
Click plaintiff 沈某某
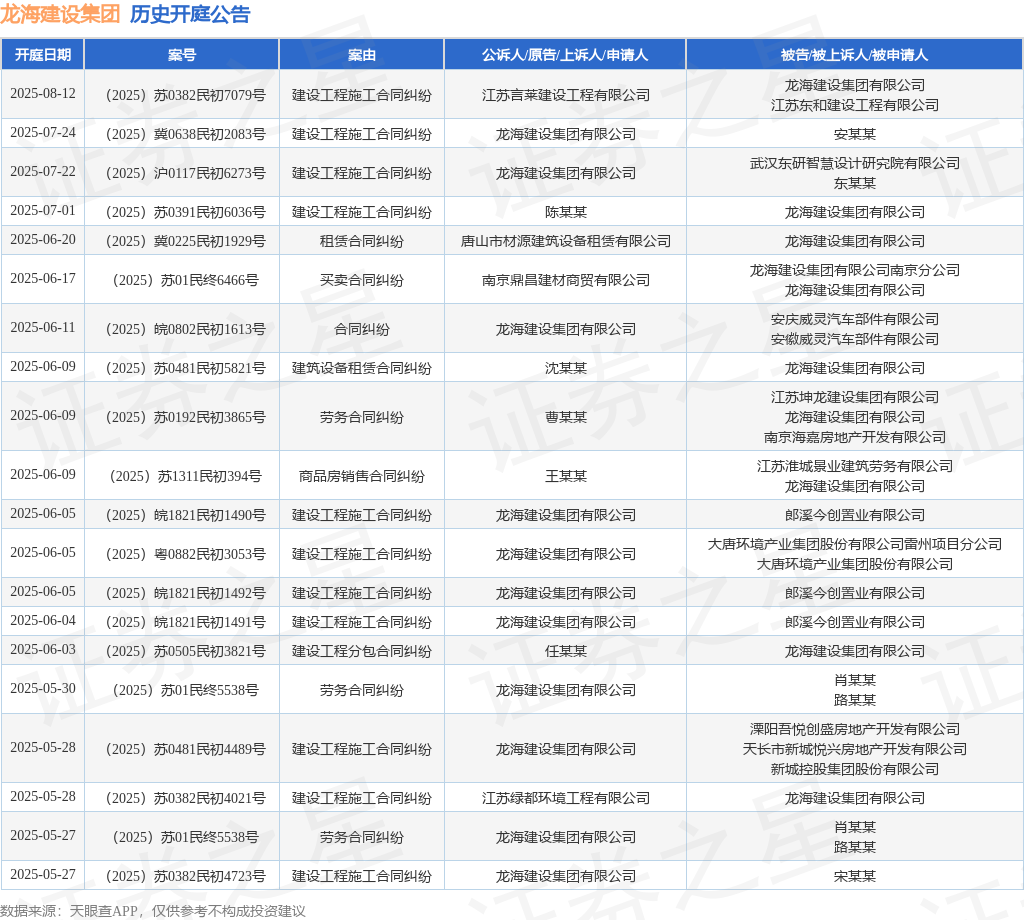(x=566, y=368)
